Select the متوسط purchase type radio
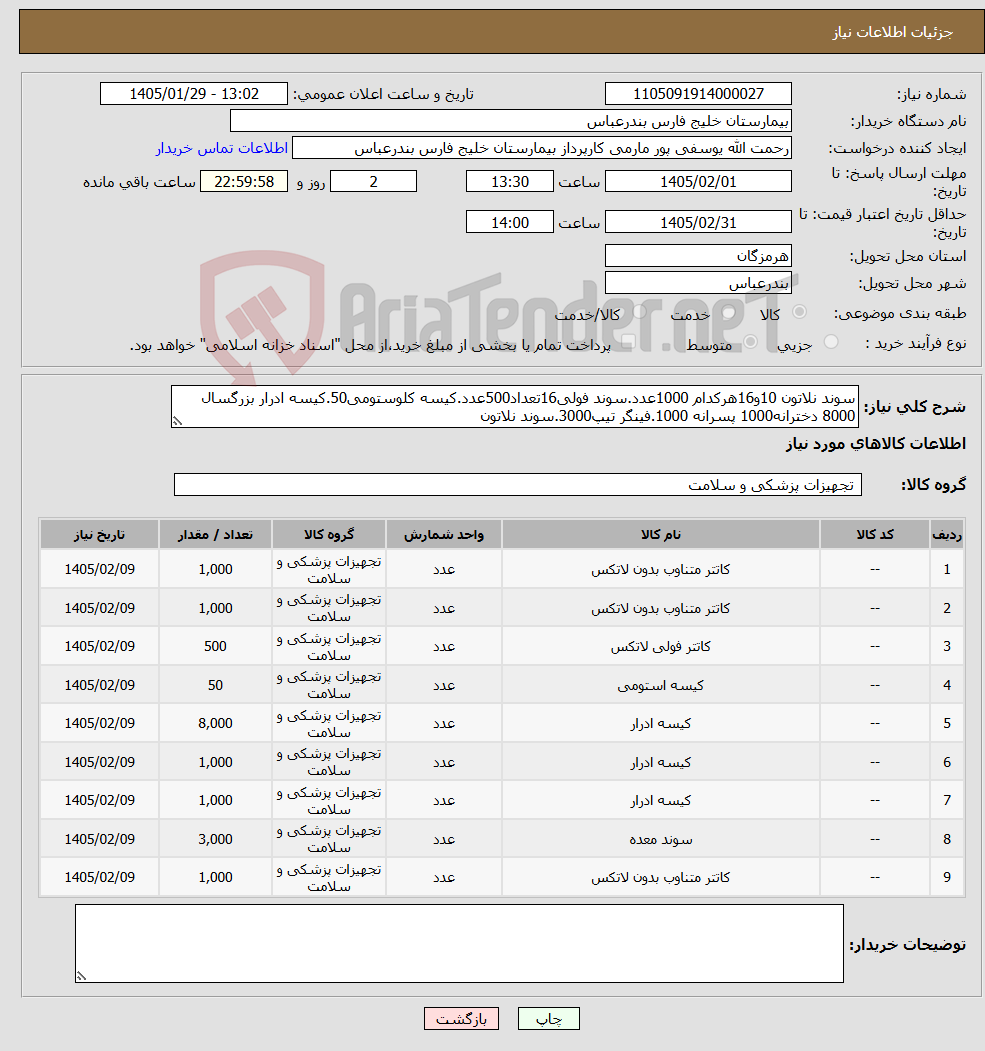The width and height of the screenshot is (985, 1051). click(x=750, y=343)
